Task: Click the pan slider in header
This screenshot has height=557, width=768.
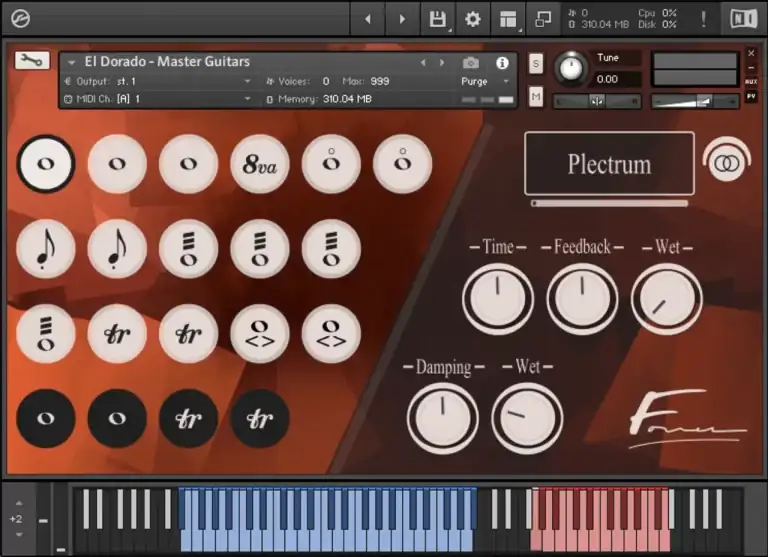Action: [597, 101]
